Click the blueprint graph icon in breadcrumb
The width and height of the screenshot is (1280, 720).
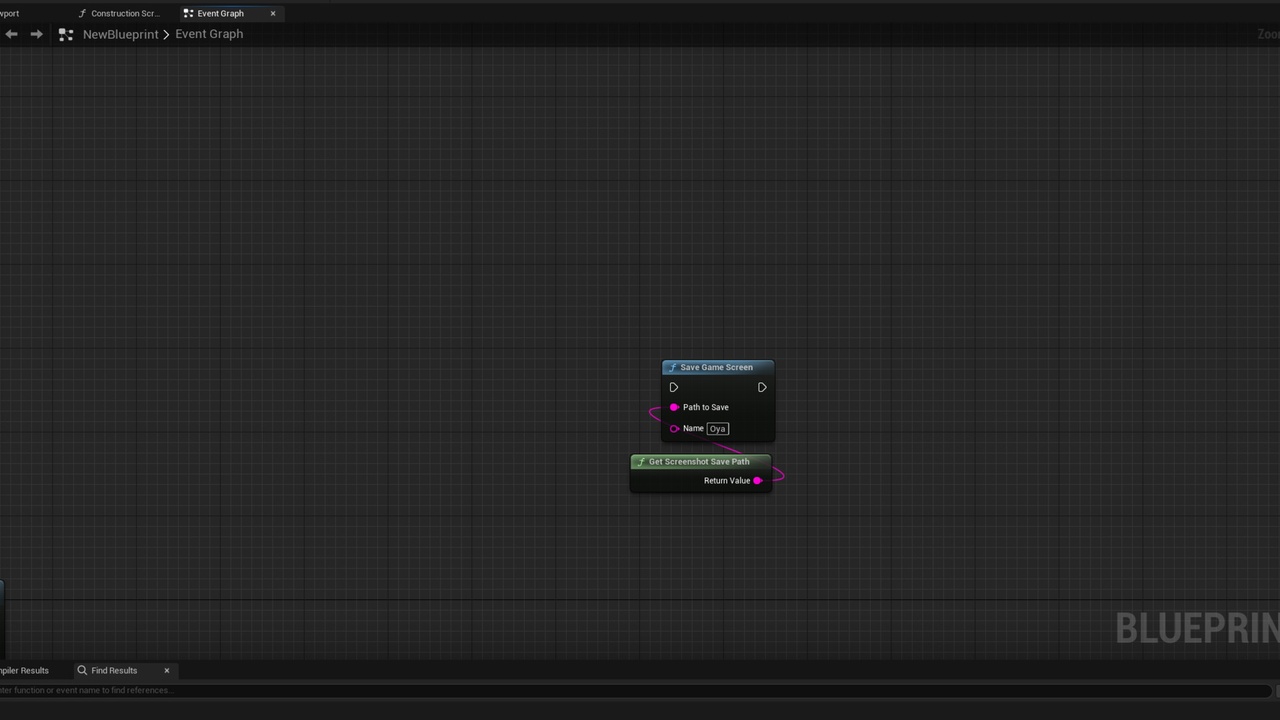coord(66,34)
